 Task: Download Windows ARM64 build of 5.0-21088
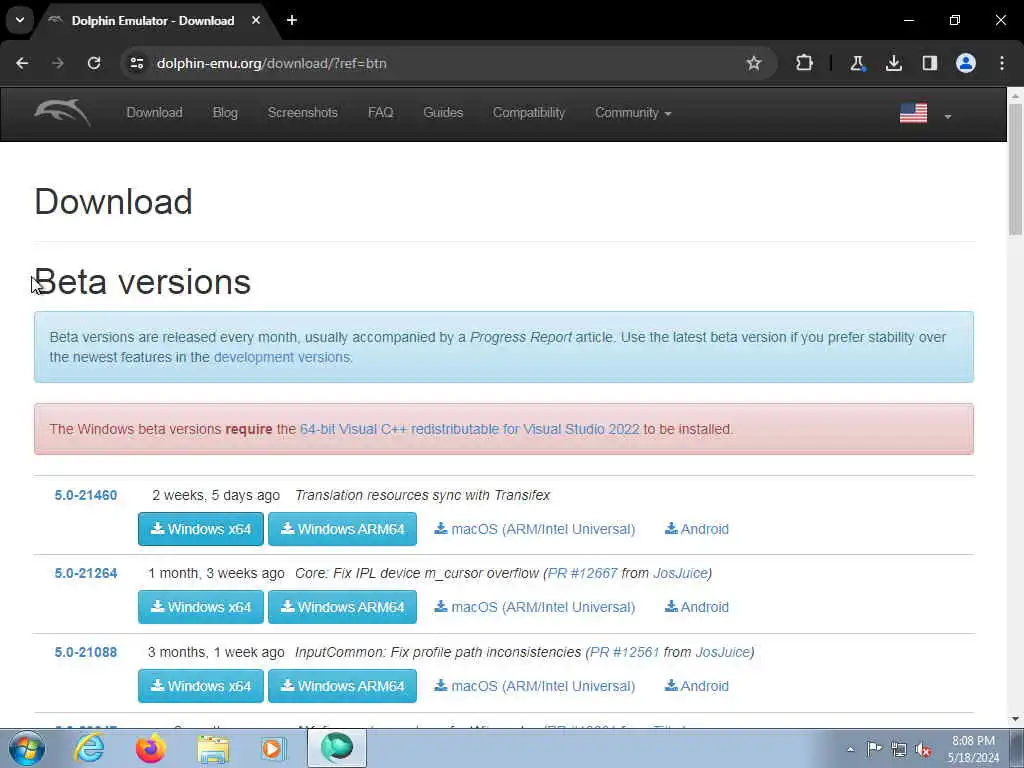click(342, 686)
